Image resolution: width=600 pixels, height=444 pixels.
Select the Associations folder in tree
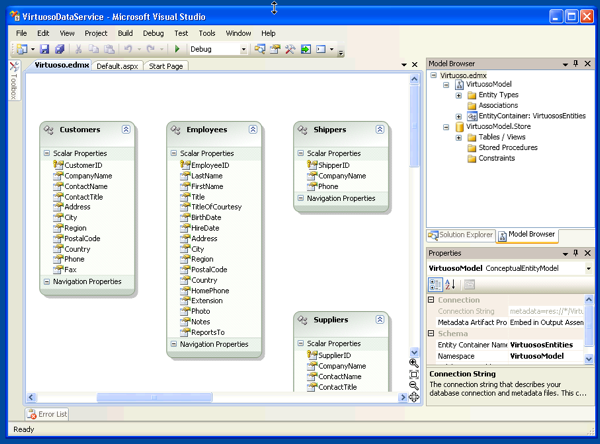point(493,105)
